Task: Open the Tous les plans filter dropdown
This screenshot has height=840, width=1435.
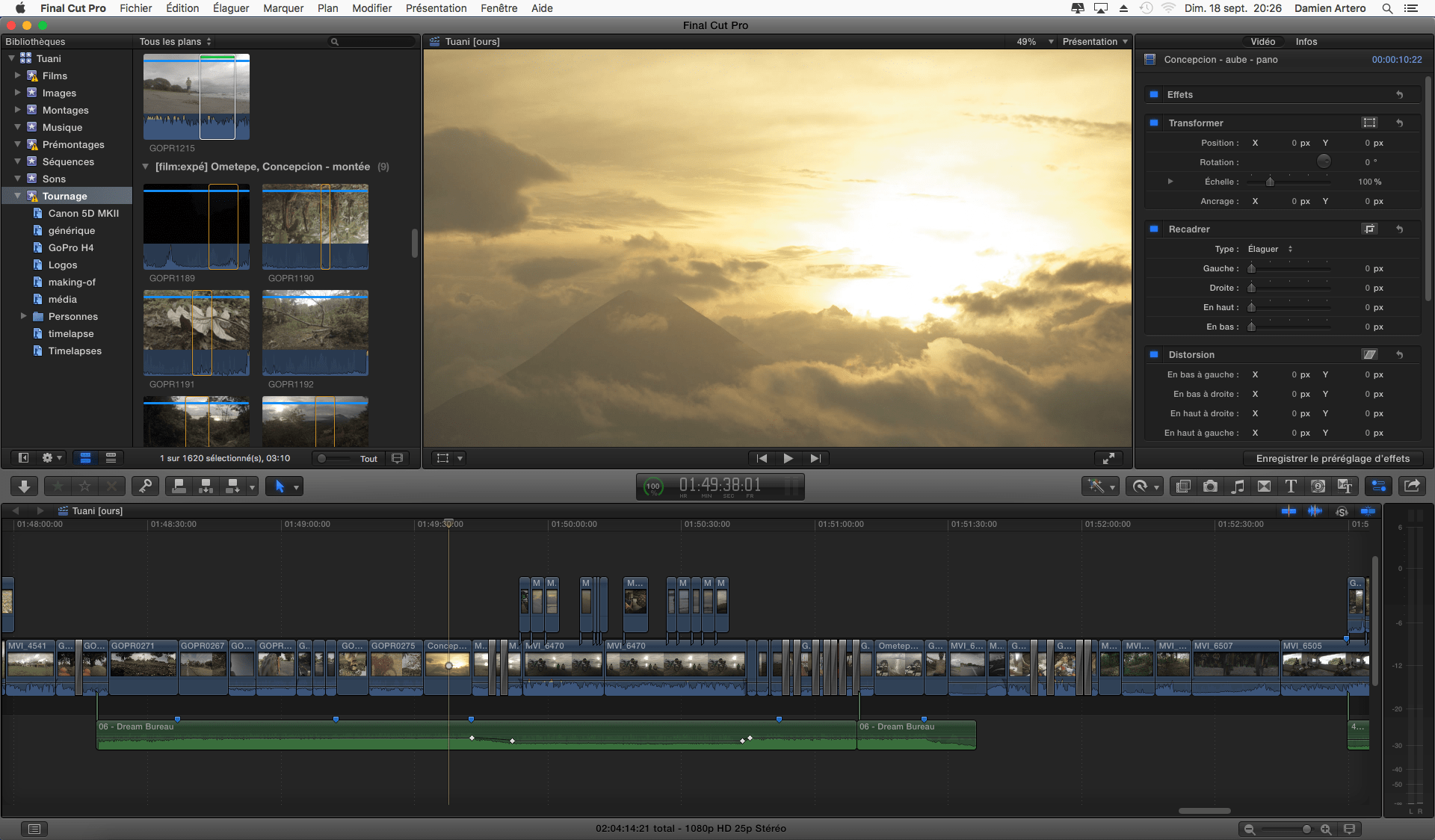Action: coord(176,42)
